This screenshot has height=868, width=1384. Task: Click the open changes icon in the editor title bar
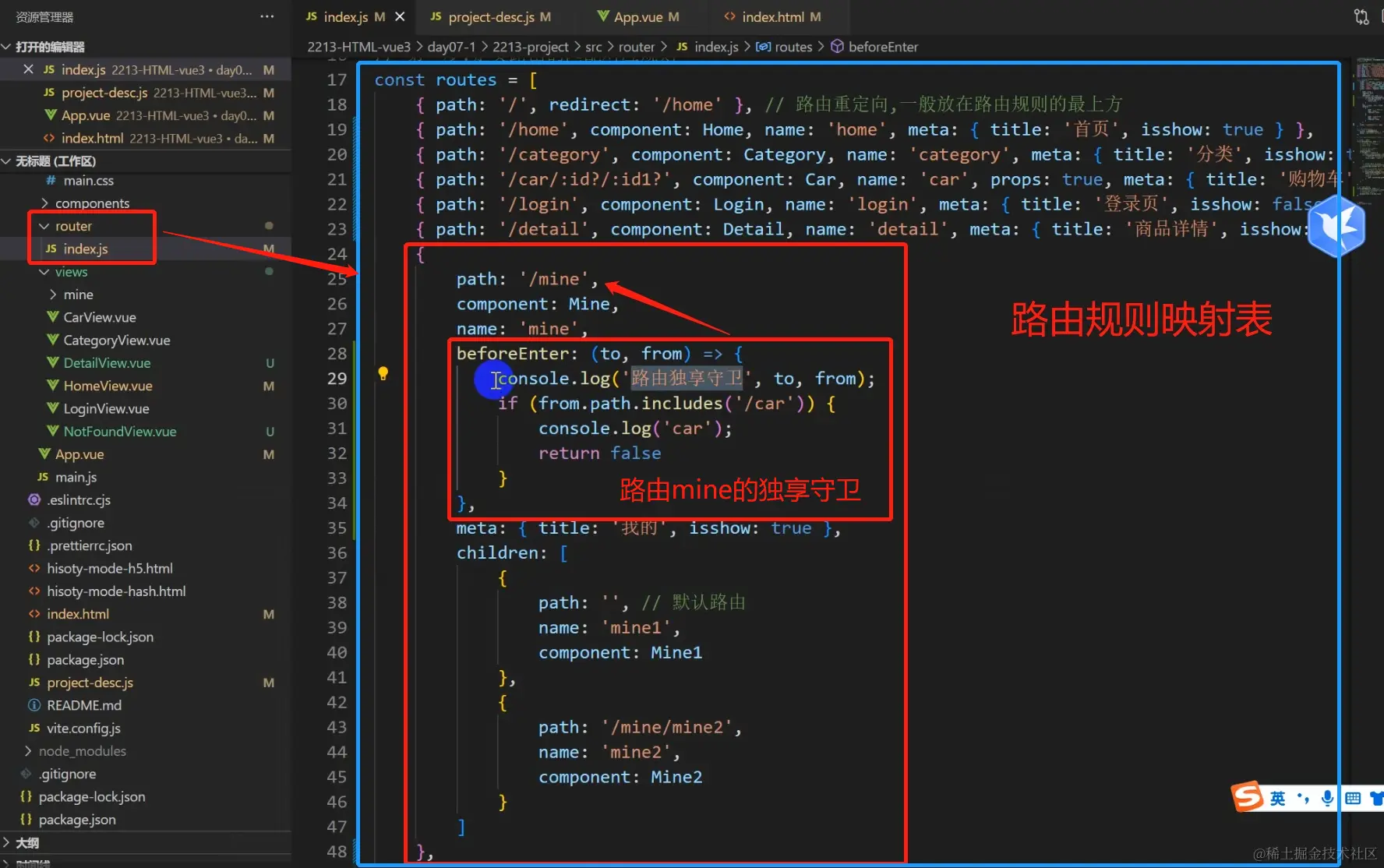tap(1361, 16)
